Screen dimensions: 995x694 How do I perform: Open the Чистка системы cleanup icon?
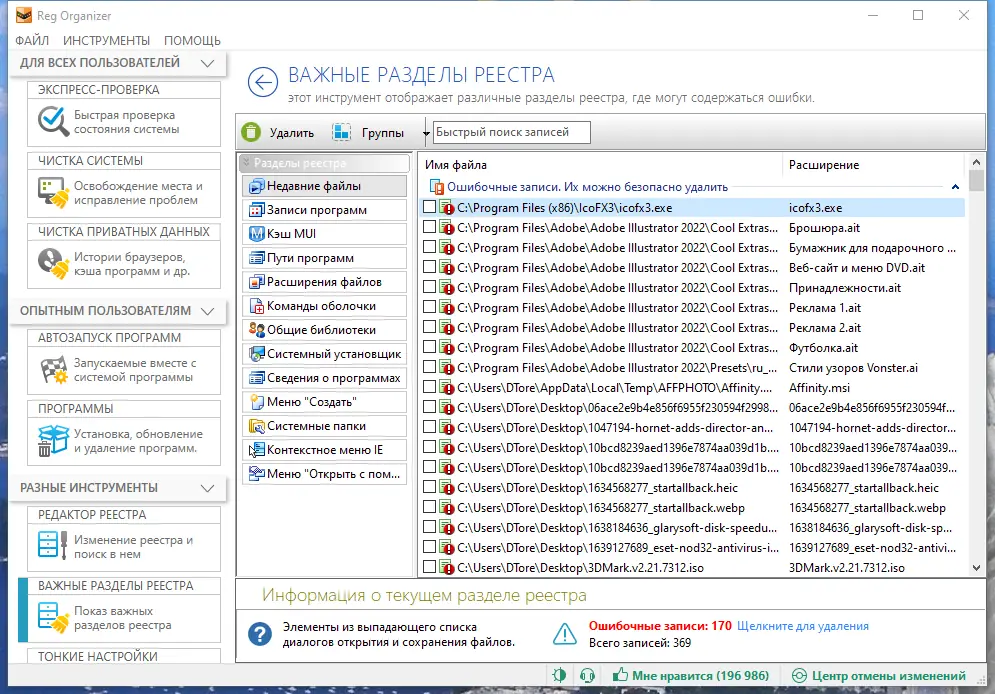coord(53,192)
